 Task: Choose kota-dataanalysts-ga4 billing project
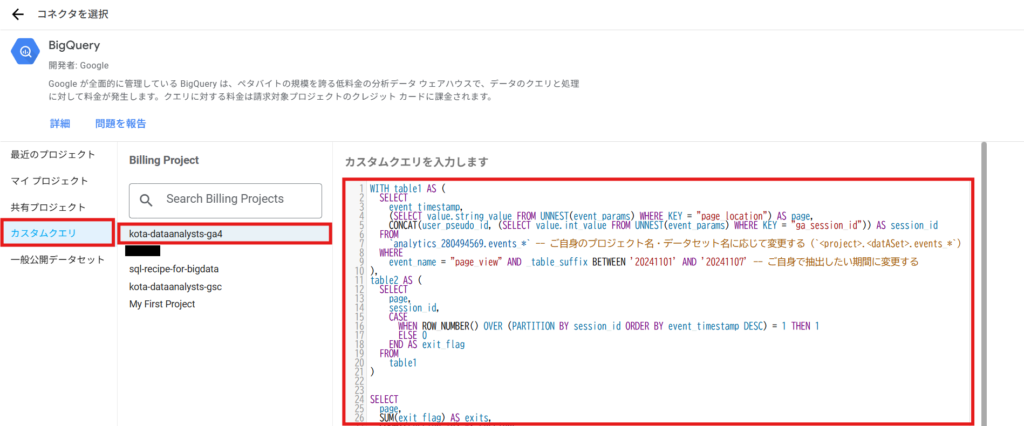click(x=225, y=233)
